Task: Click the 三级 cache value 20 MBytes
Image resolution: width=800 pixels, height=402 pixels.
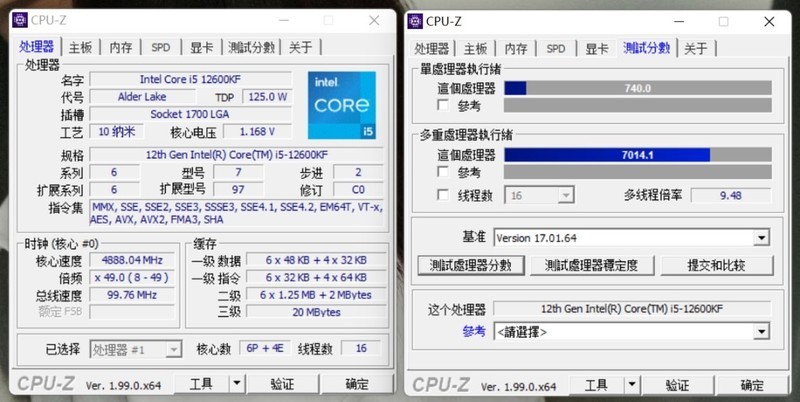Action: click(316, 312)
